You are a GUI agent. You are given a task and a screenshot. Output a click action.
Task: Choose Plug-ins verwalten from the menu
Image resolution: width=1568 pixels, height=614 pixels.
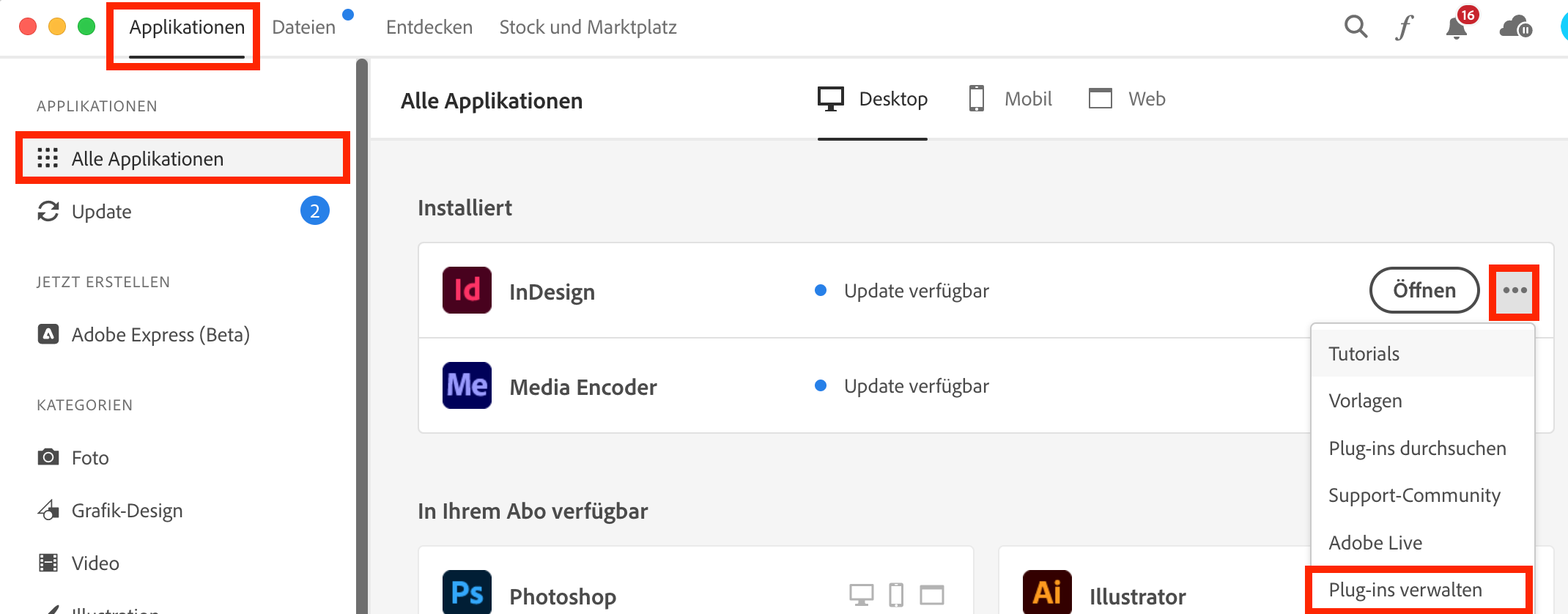tap(1405, 590)
